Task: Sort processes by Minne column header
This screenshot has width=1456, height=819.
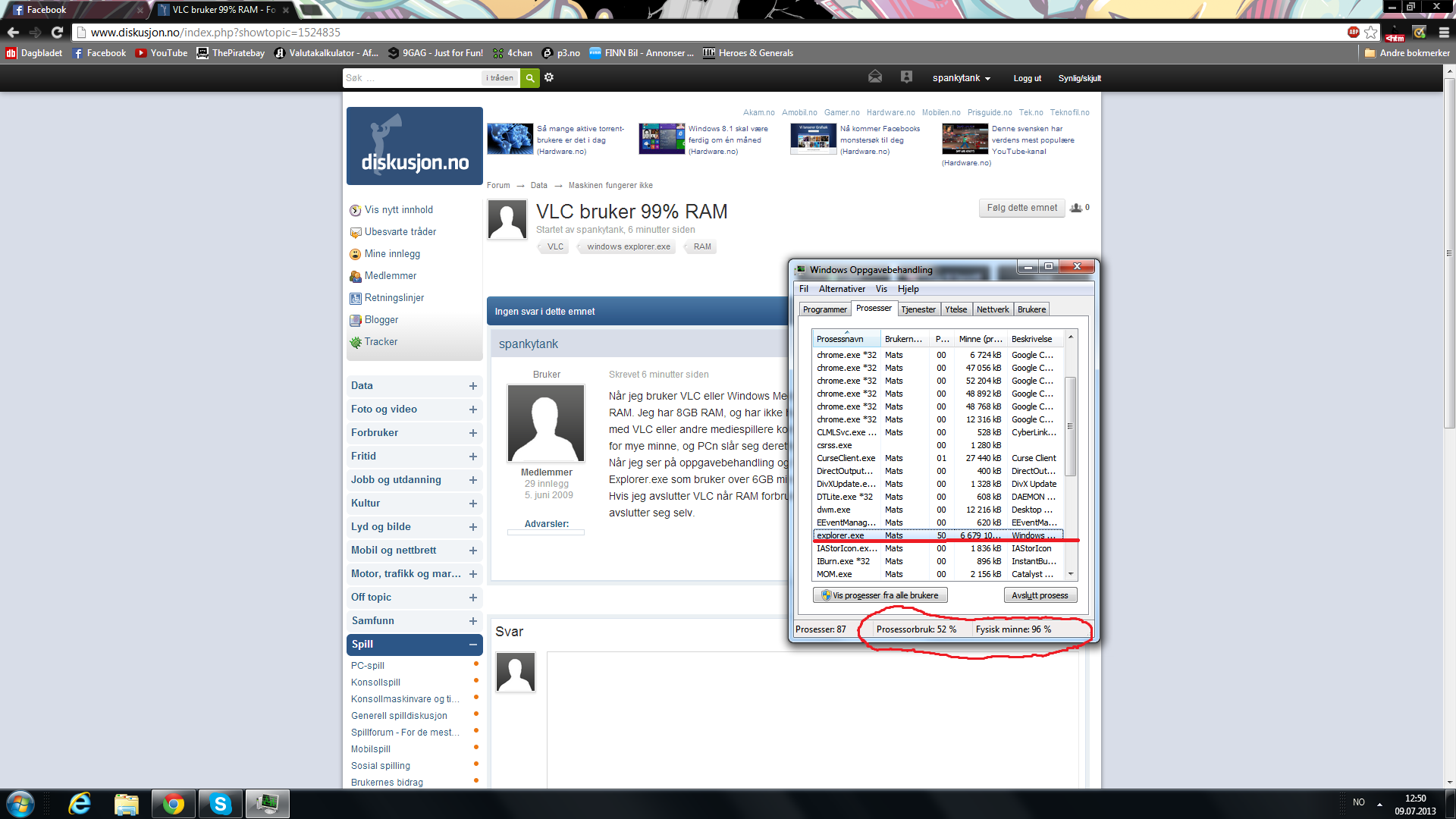Action: (x=979, y=339)
